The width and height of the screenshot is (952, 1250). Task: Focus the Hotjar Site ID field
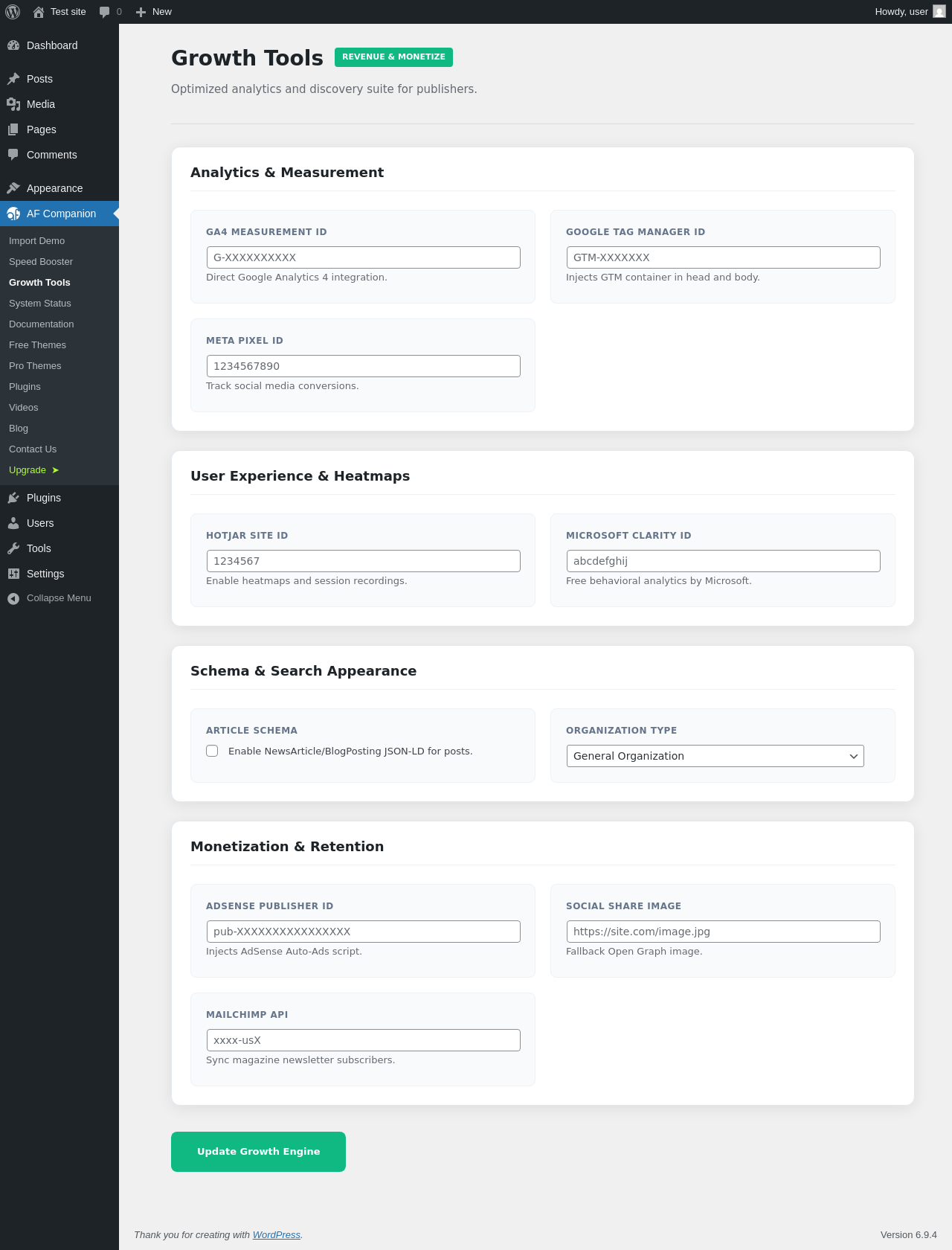(x=364, y=561)
